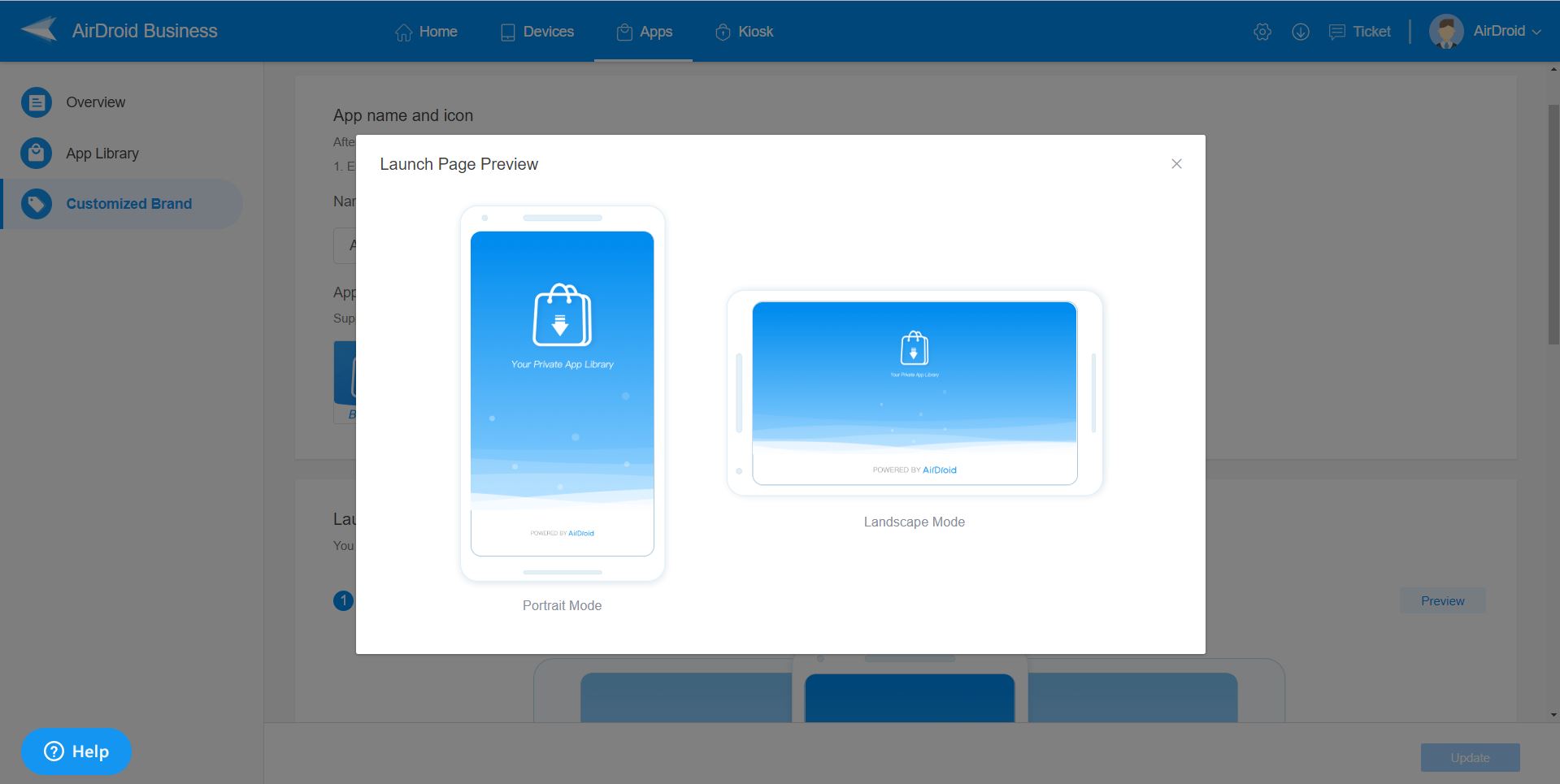Click the bag icon in portrait preview
The width and height of the screenshot is (1560, 784).
tap(562, 315)
